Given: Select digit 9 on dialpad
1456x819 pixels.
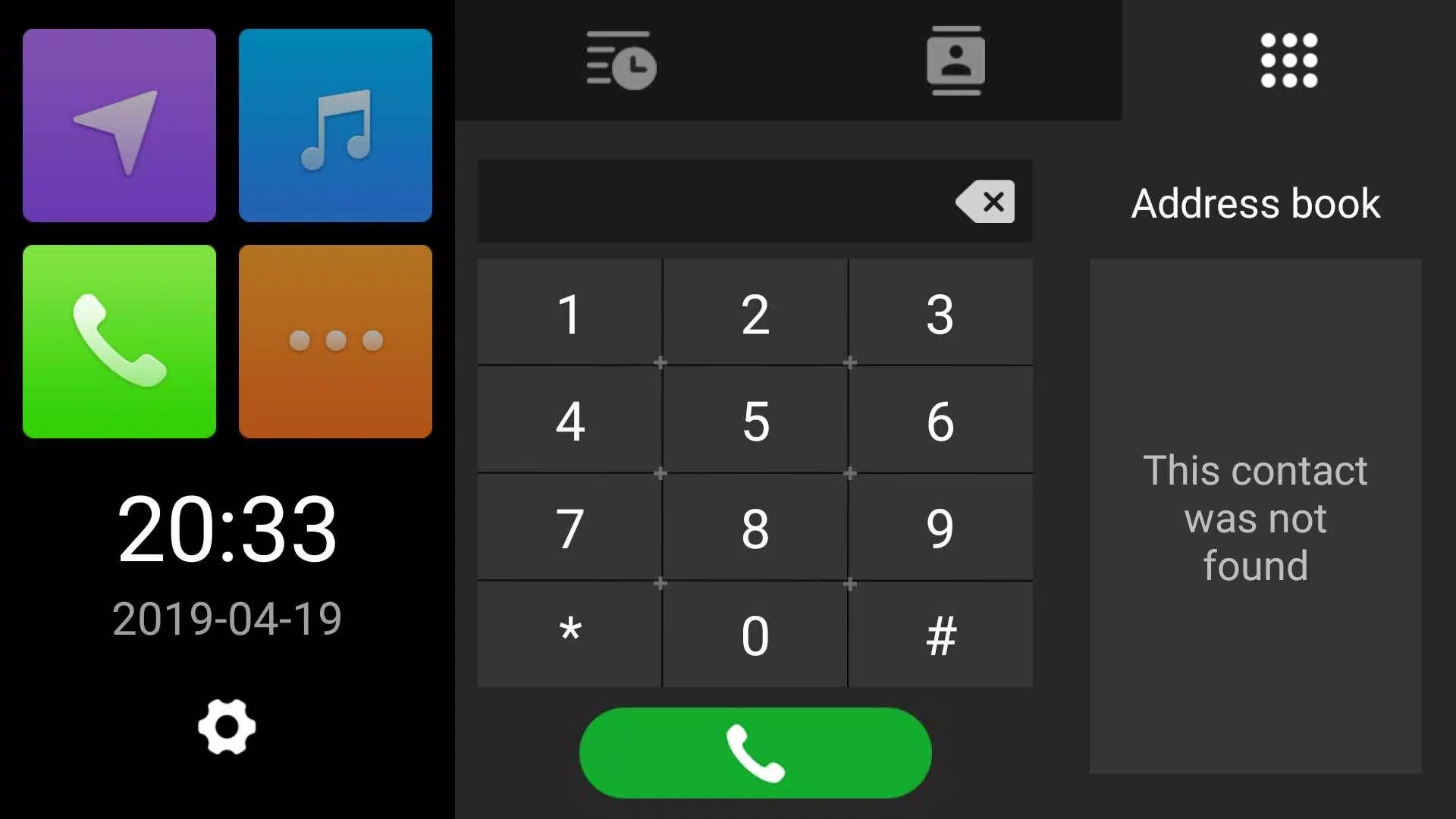Looking at the screenshot, I should pyautogui.click(x=939, y=528).
